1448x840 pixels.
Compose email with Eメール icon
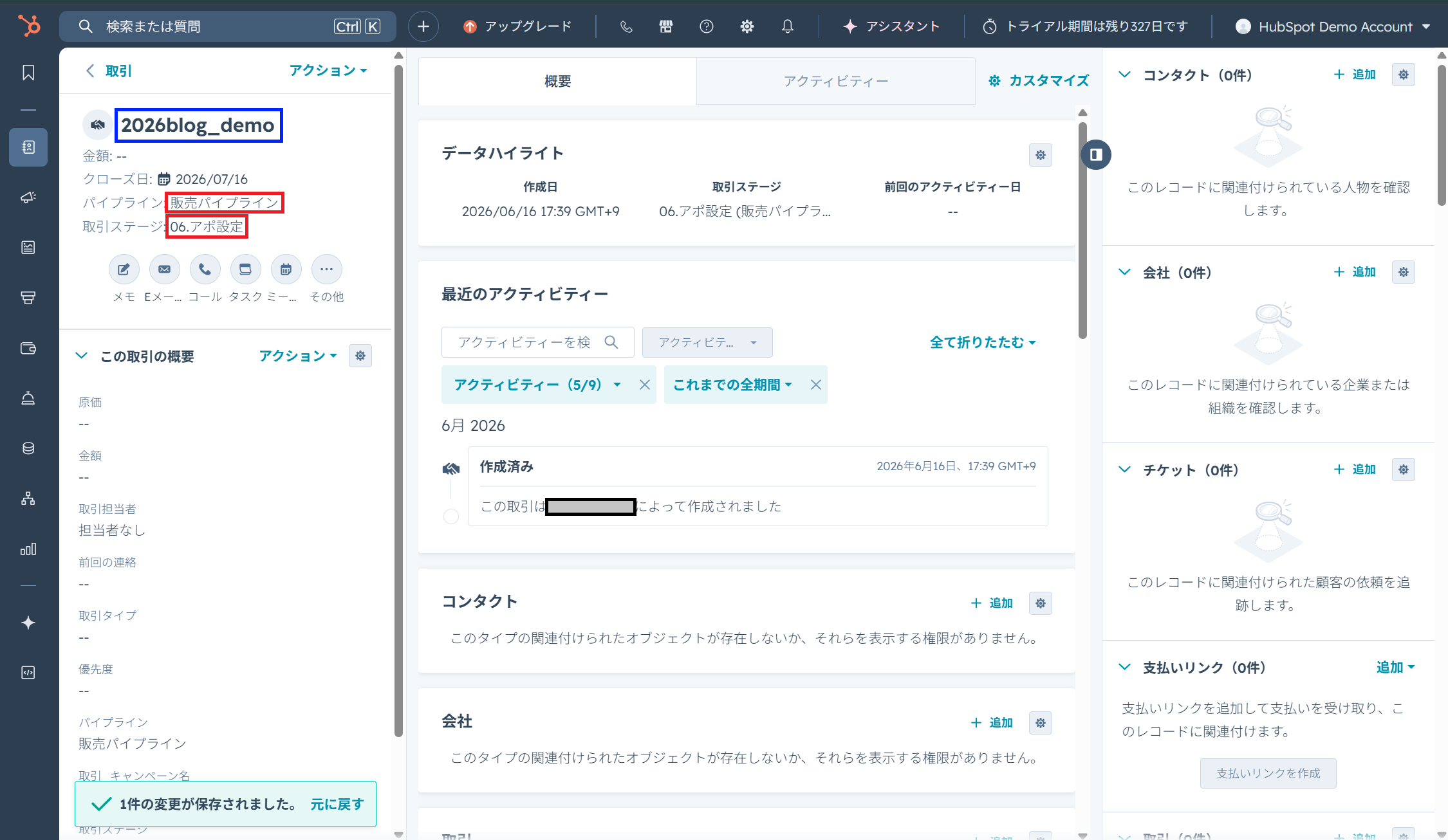pyautogui.click(x=164, y=269)
